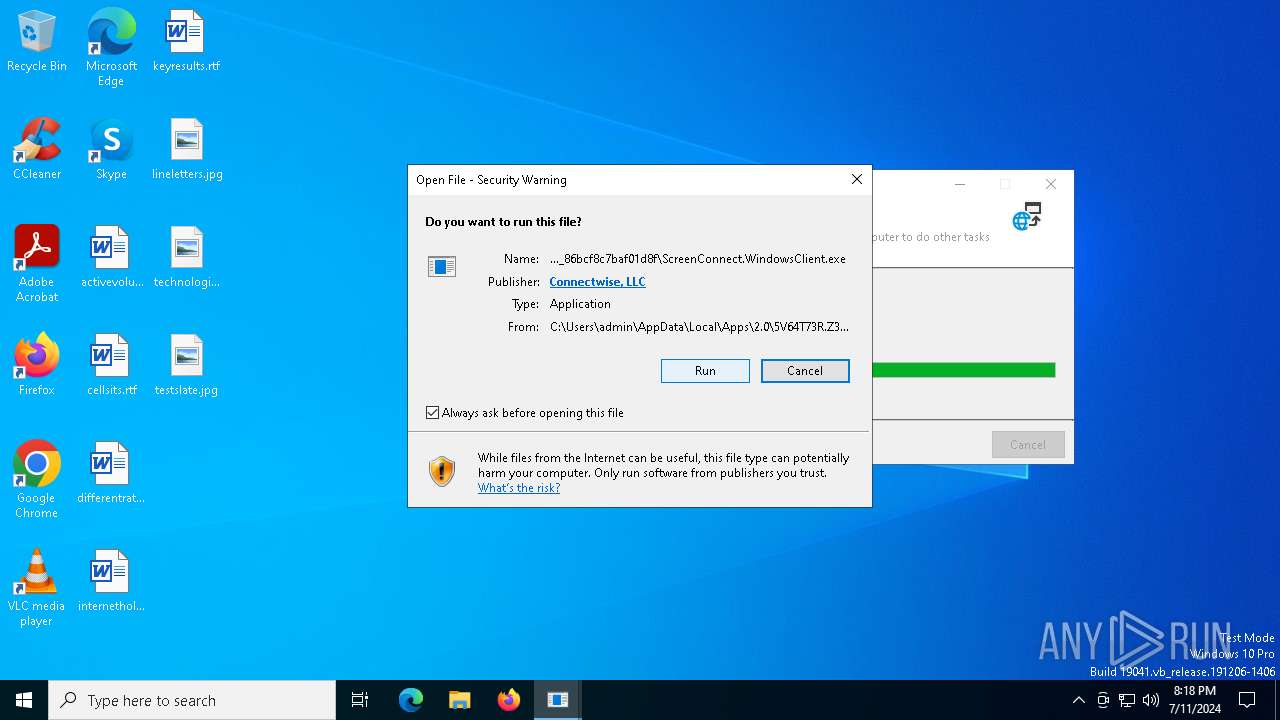Open the clock and date flyout
The height and width of the screenshot is (720, 1280).
coord(1194,700)
